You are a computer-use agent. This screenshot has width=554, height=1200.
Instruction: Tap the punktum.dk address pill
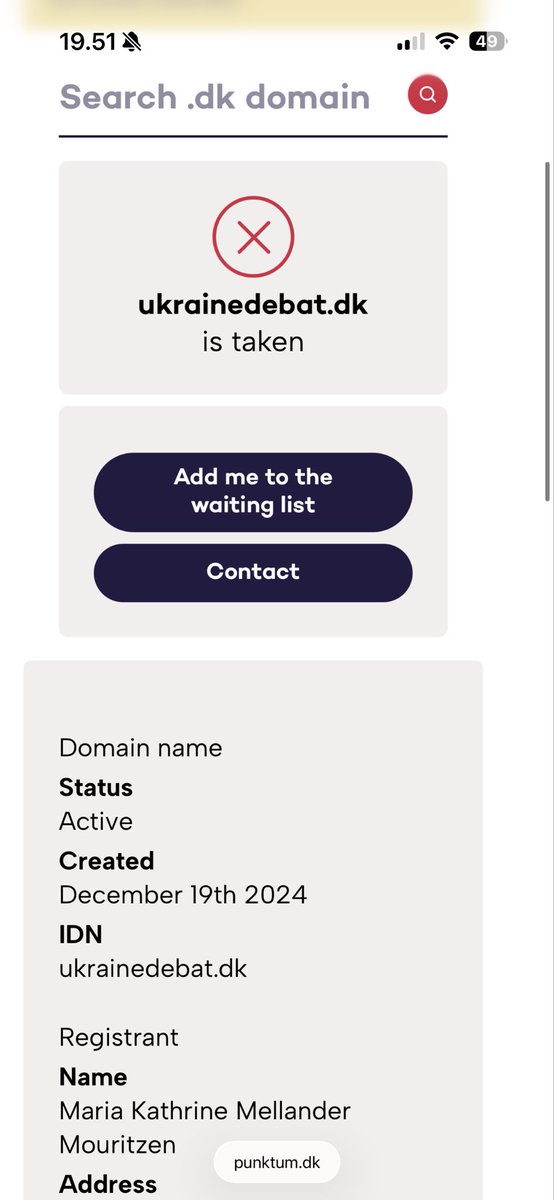pos(277,1162)
